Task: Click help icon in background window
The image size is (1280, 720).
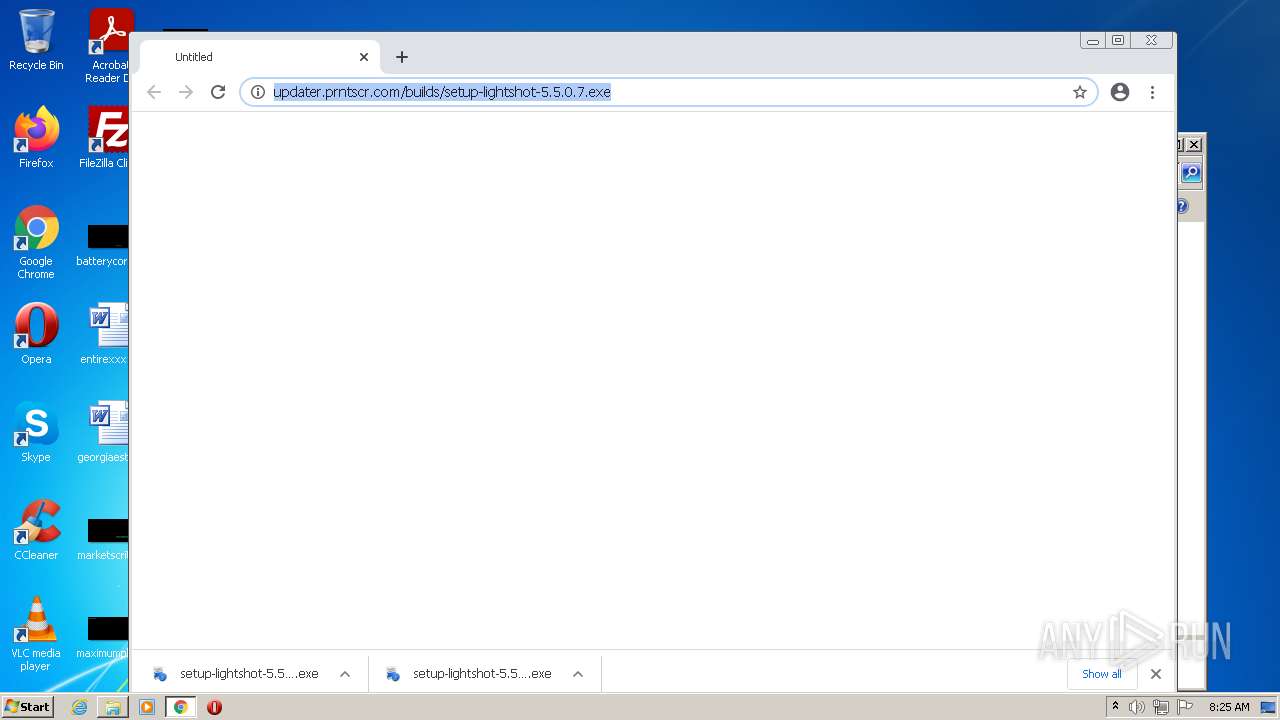Action: [1182, 207]
